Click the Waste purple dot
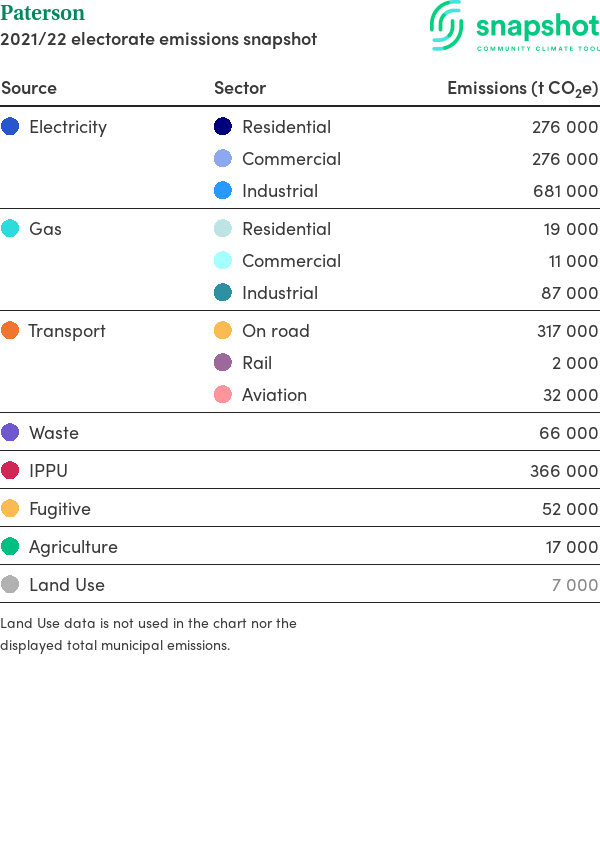This screenshot has height=850, width=600. (10, 432)
